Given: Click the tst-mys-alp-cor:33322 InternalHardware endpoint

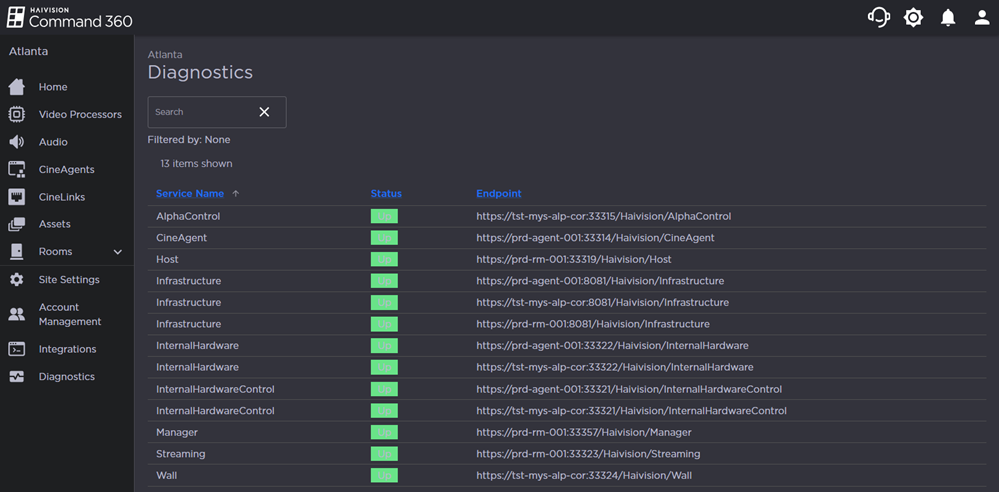Looking at the screenshot, I should [x=615, y=368].
